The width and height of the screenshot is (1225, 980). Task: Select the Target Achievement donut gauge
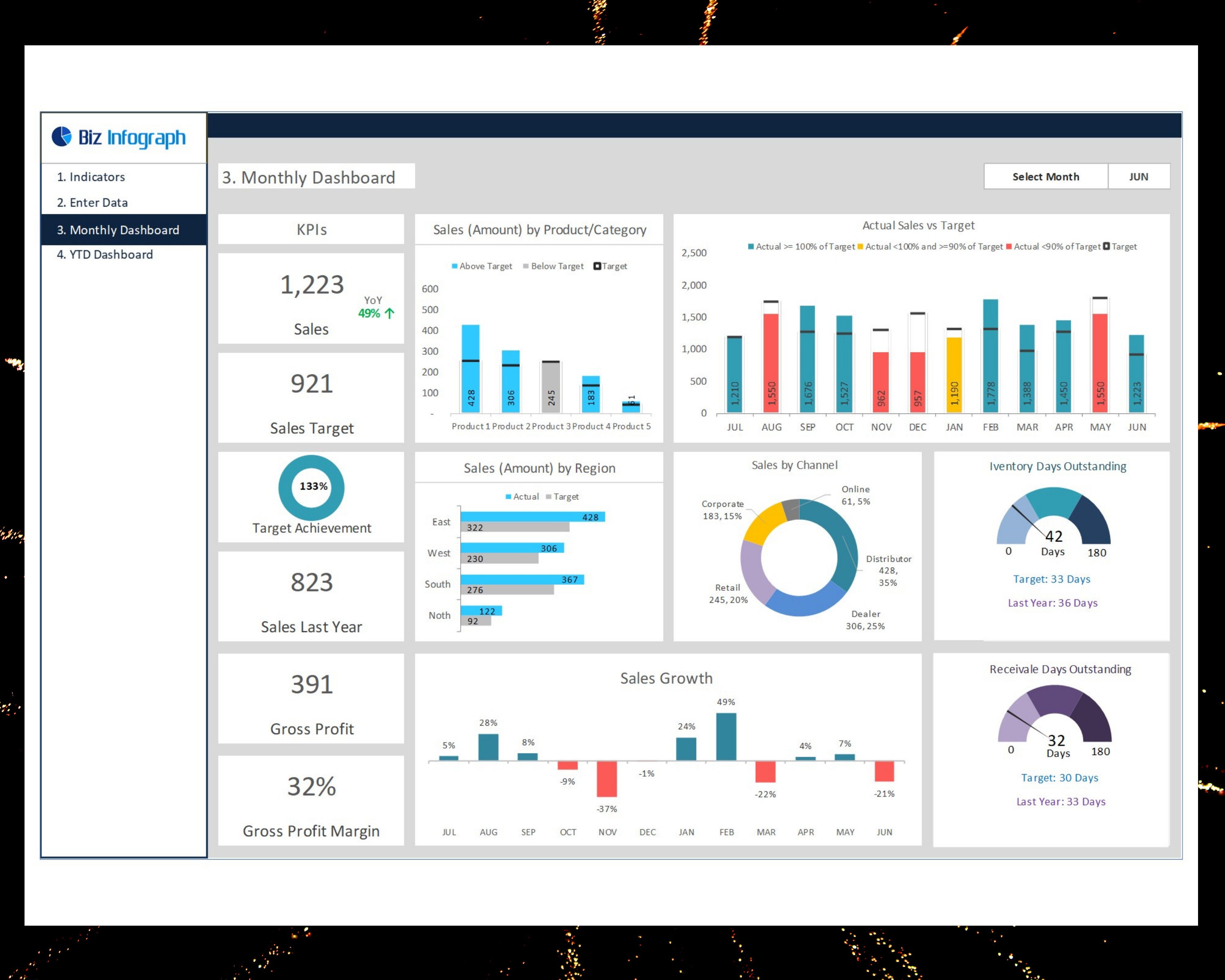(x=311, y=487)
